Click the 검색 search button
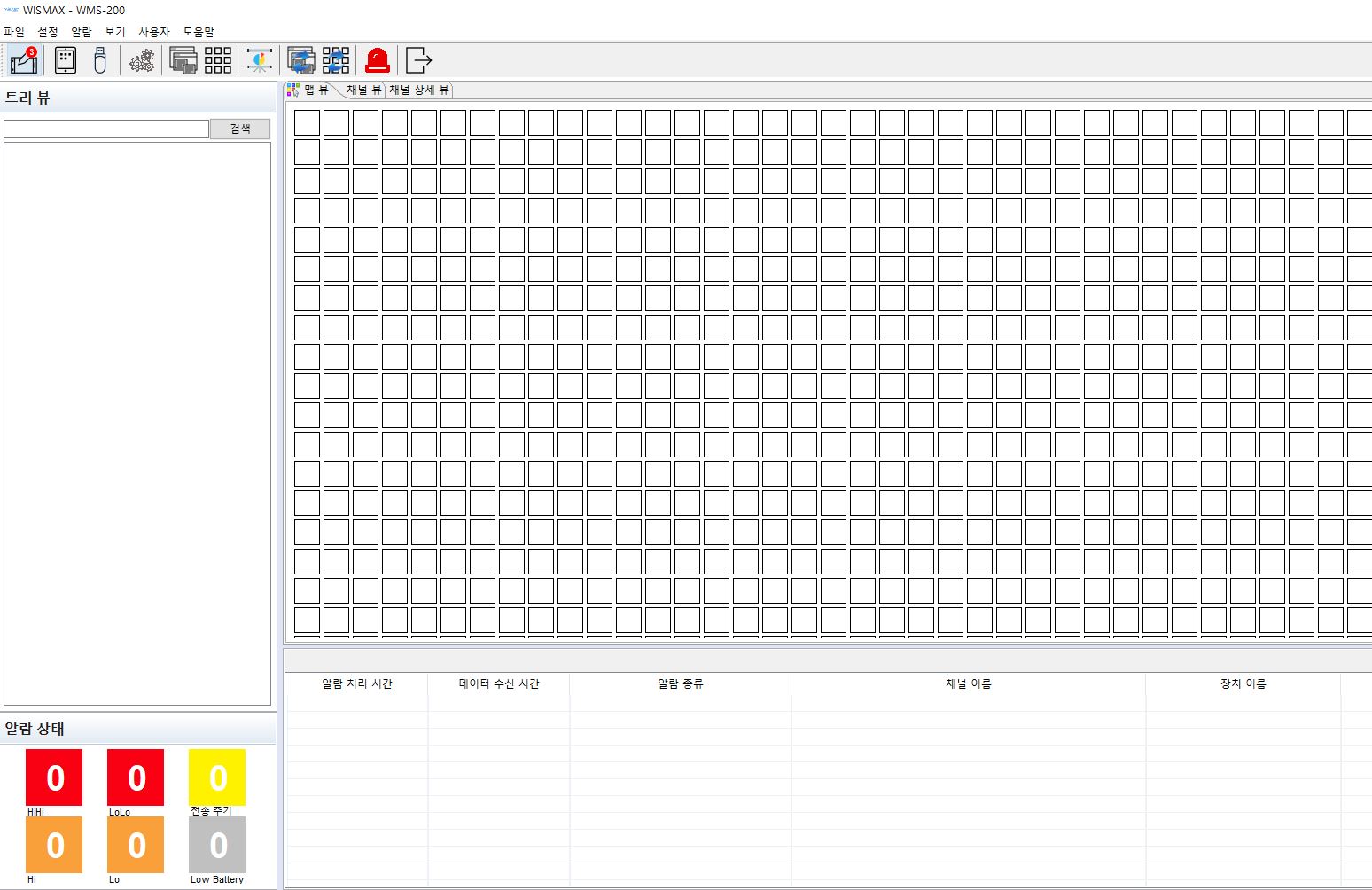This screenshot has height=890, width=1372. click(240, 129)
